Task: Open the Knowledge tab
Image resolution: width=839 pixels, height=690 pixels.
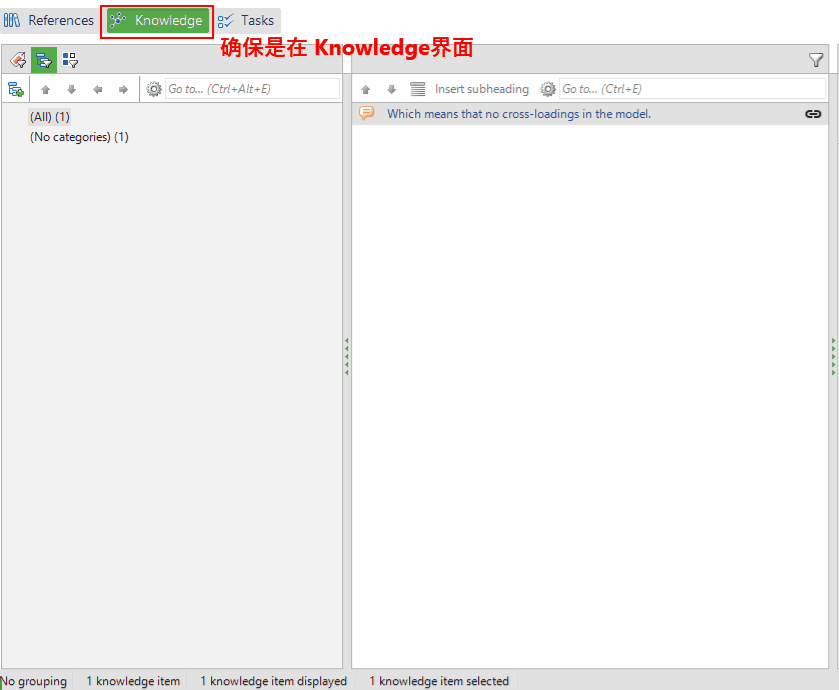Action: coord(157,20)
